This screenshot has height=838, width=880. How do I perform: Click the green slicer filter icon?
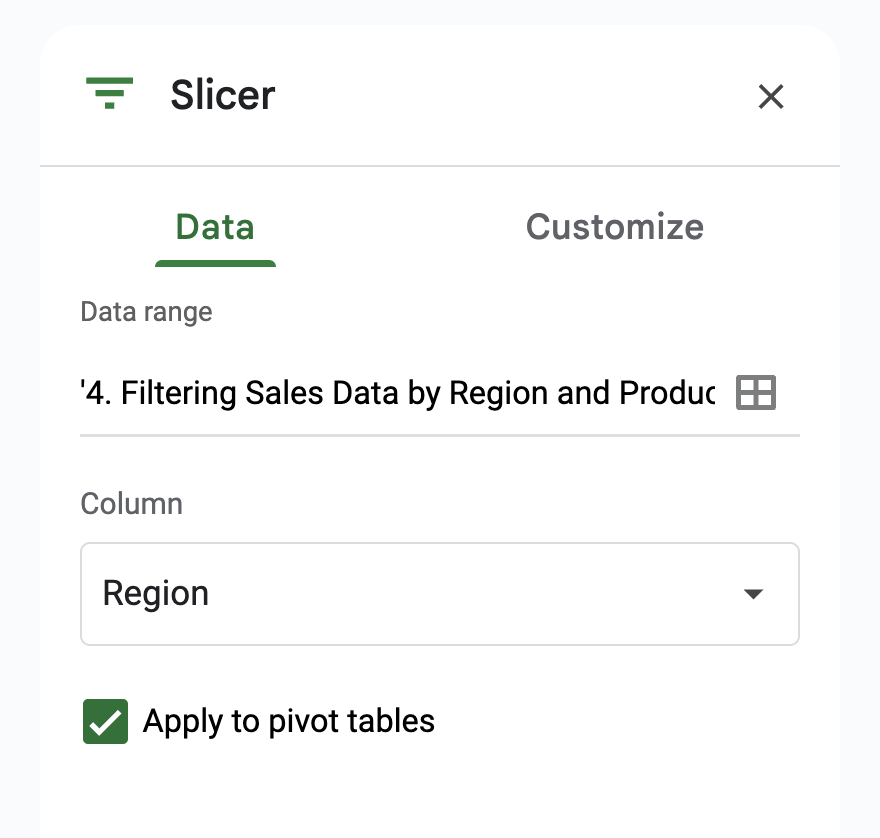109,94
